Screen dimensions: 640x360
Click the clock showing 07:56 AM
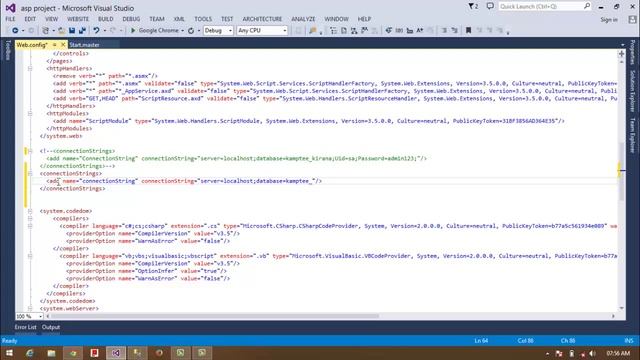pos(618,353)
